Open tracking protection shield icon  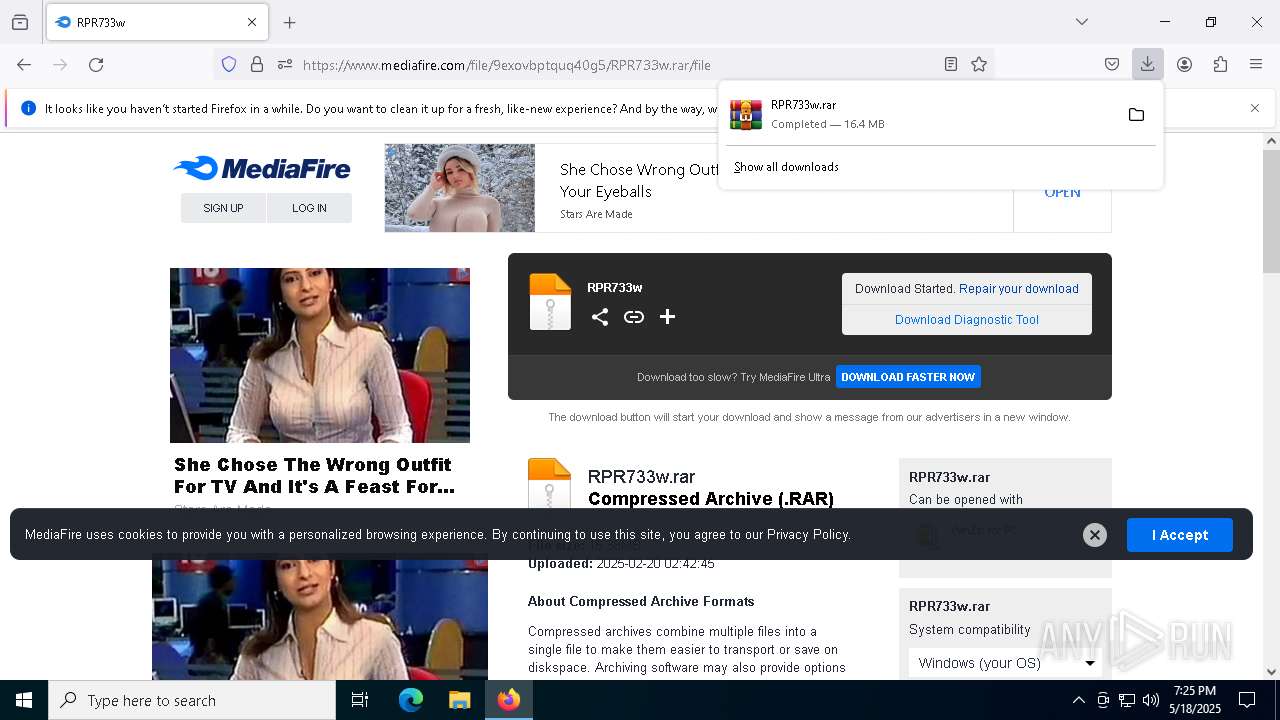tap(229, 64)
